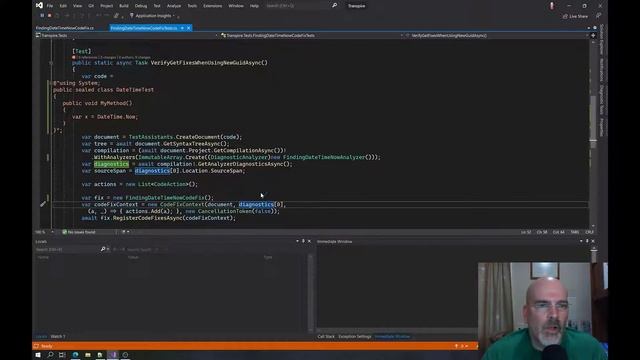Switch to the Watch 1 tab
This screenshot has height=360, width=640.
[58, 336]
